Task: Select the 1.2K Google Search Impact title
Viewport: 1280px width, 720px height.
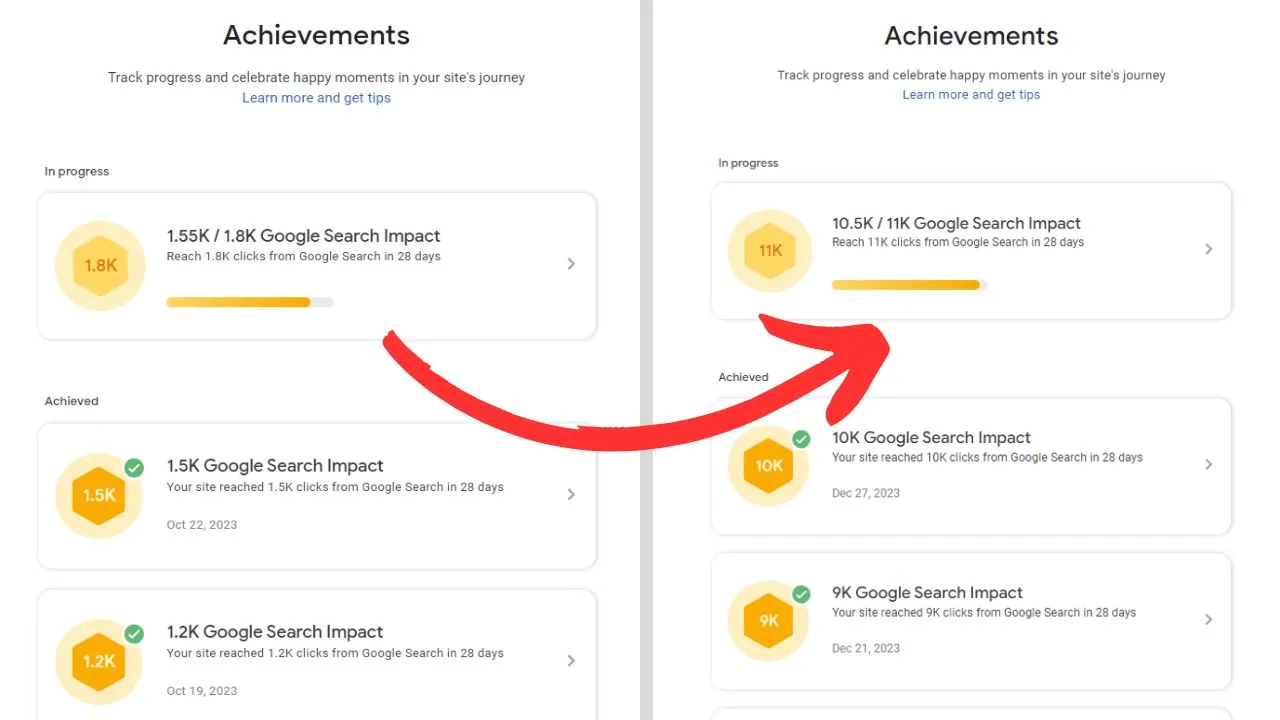Action: tap(275, 632)
